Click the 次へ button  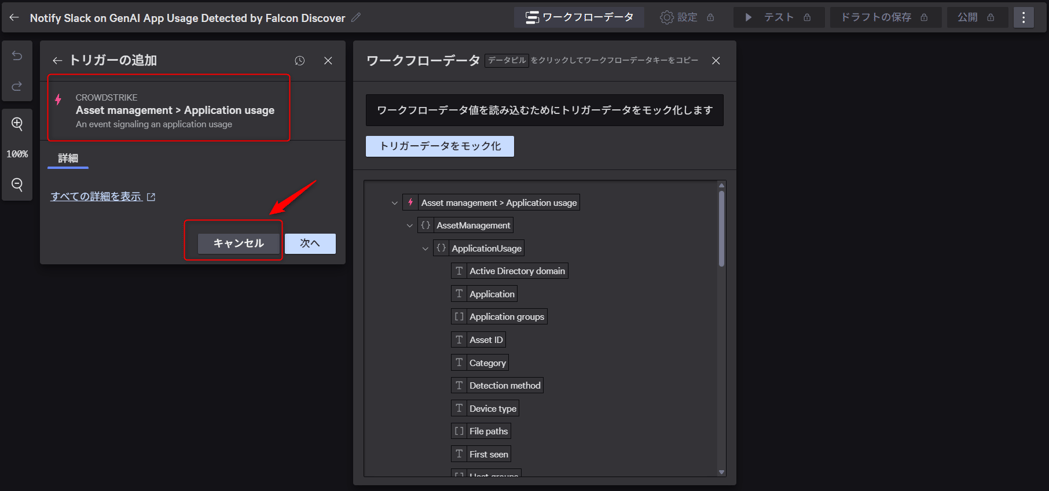tap(310, 243)
